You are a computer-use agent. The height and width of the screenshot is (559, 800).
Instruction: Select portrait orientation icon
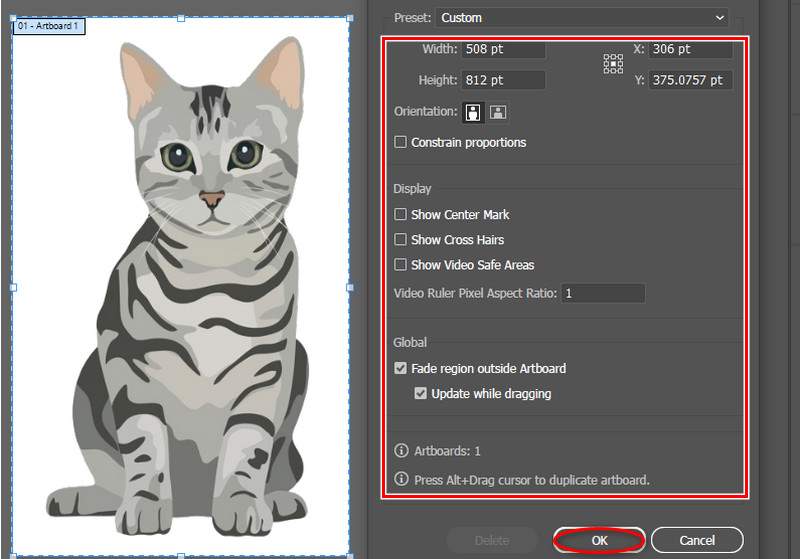[473, 112]
